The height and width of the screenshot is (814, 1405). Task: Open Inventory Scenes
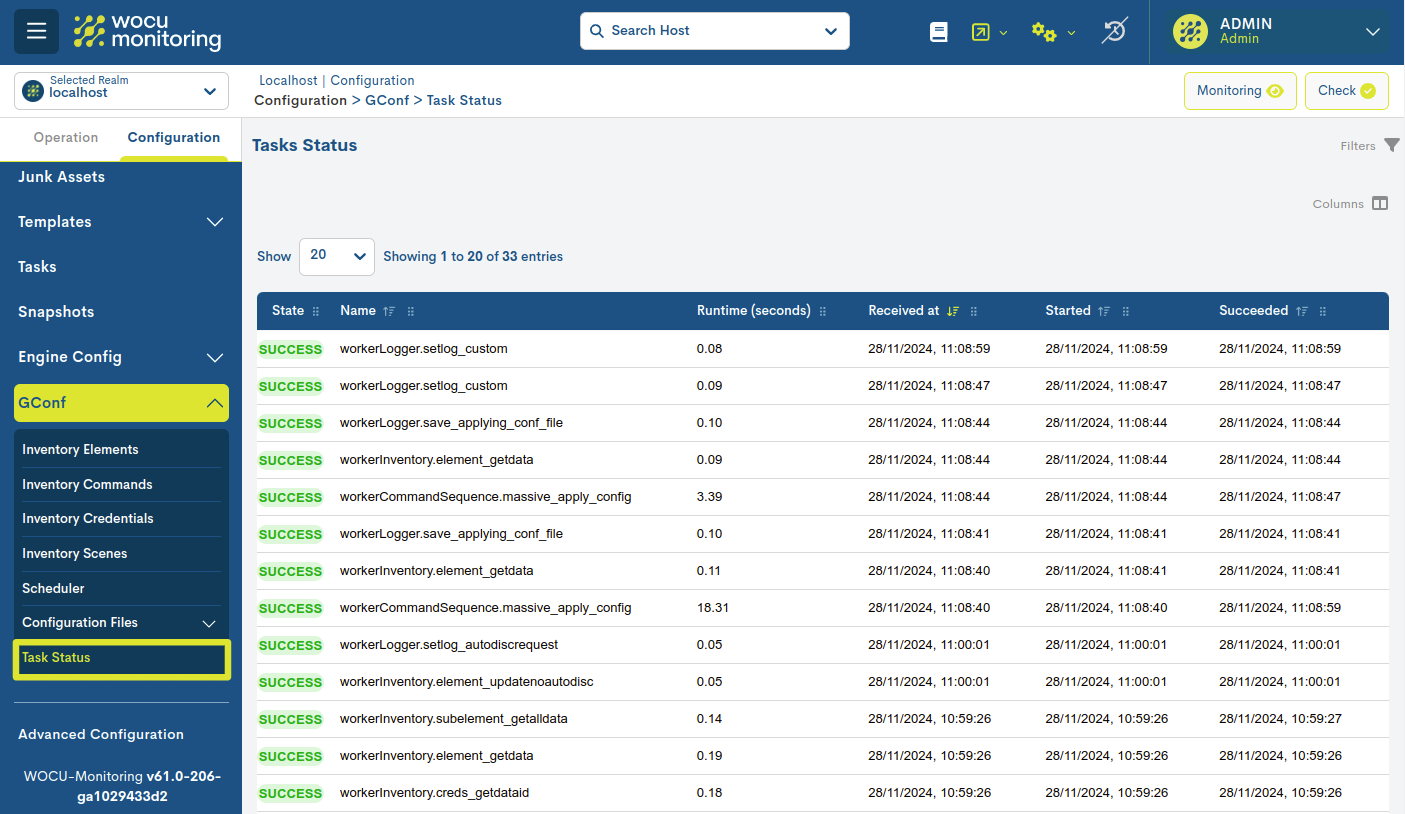click(75, 554)
